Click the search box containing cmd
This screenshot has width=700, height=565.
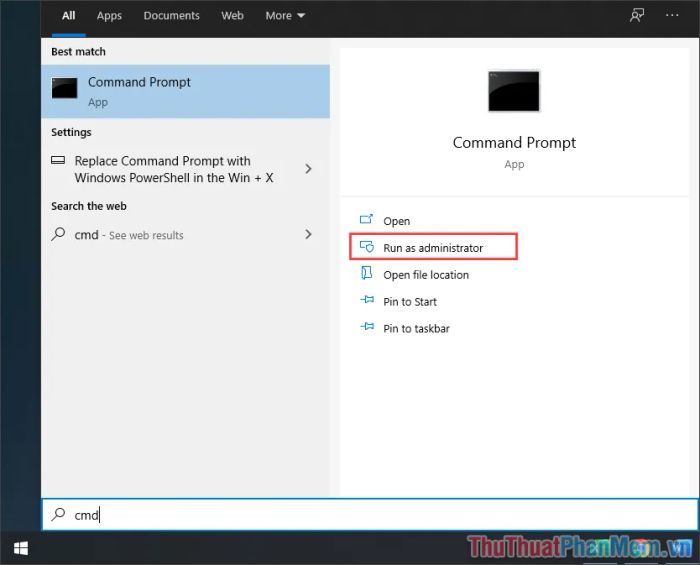click(370, 515)
